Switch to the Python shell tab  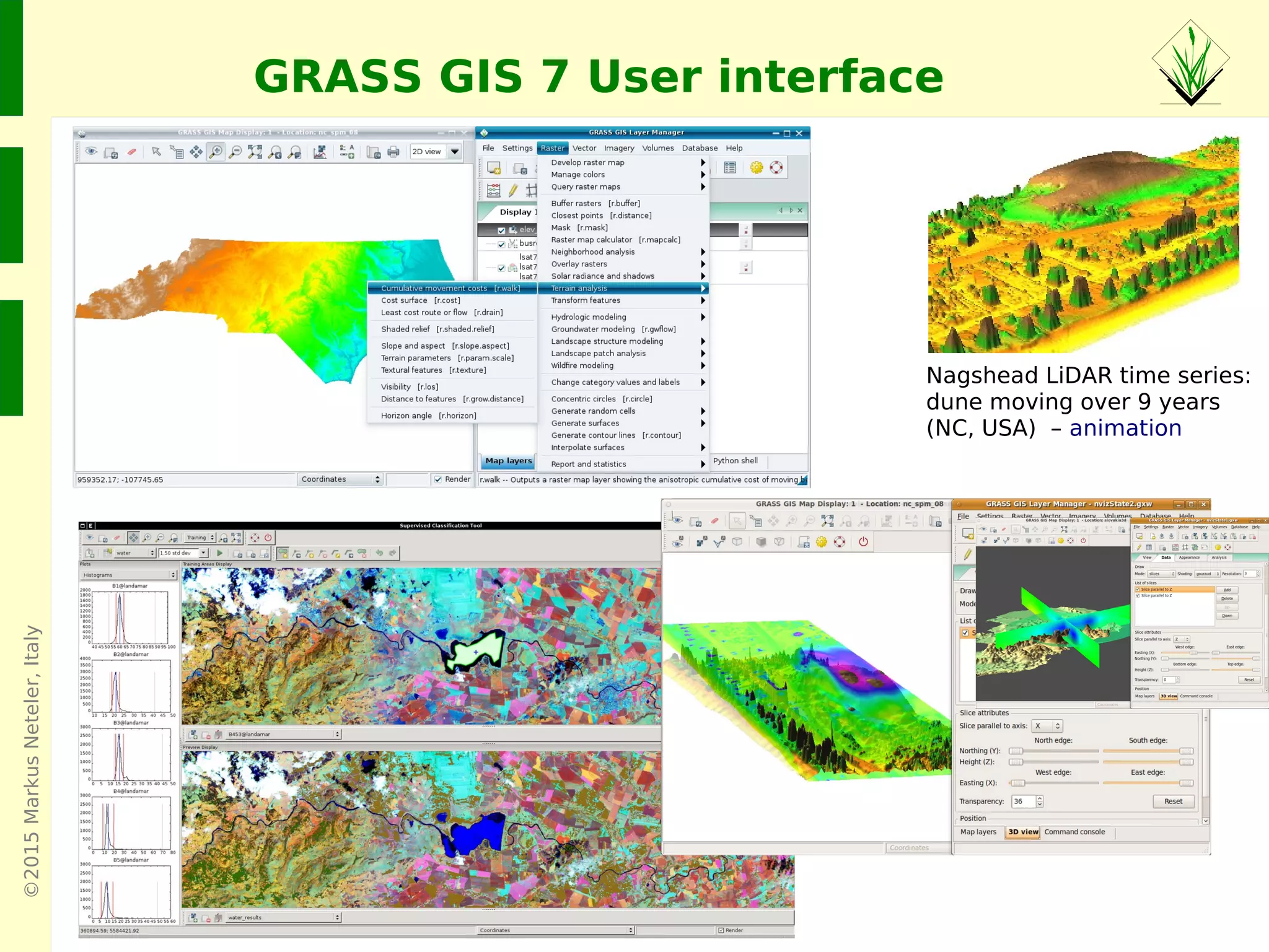point(735,461)
